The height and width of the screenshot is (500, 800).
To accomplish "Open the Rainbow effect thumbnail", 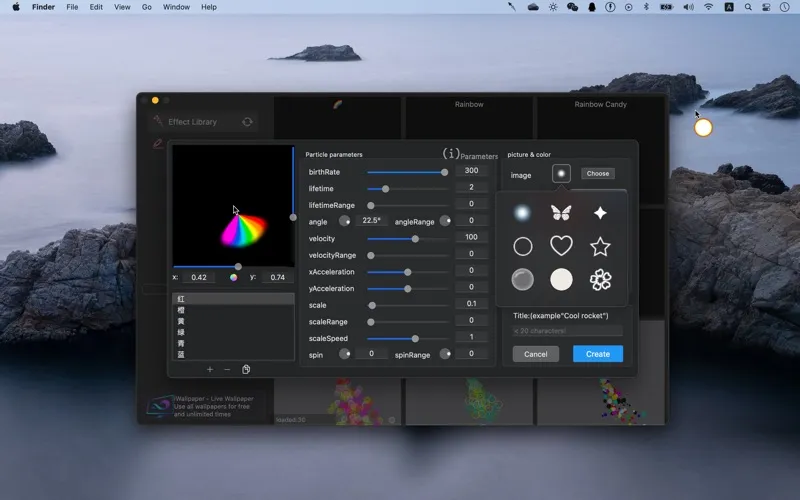I will pyautogui.click(x=469, y=117).
